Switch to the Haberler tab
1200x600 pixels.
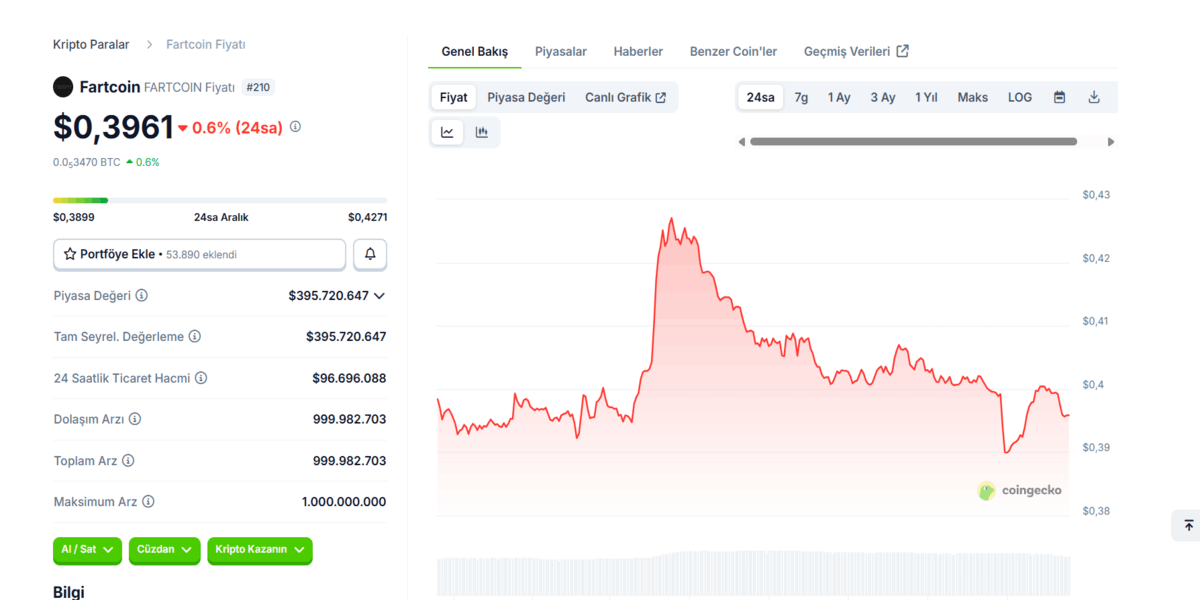(x=638, y=51)
